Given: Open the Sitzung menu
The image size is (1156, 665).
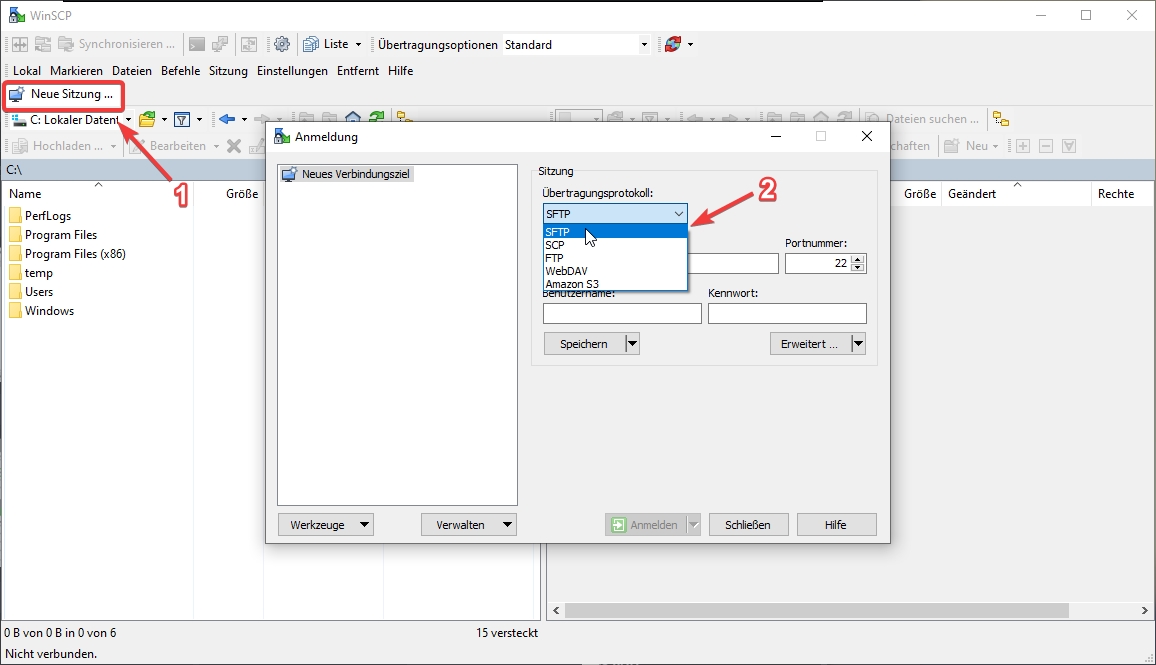Looking at the screenshot, I should tap(228, 71).
